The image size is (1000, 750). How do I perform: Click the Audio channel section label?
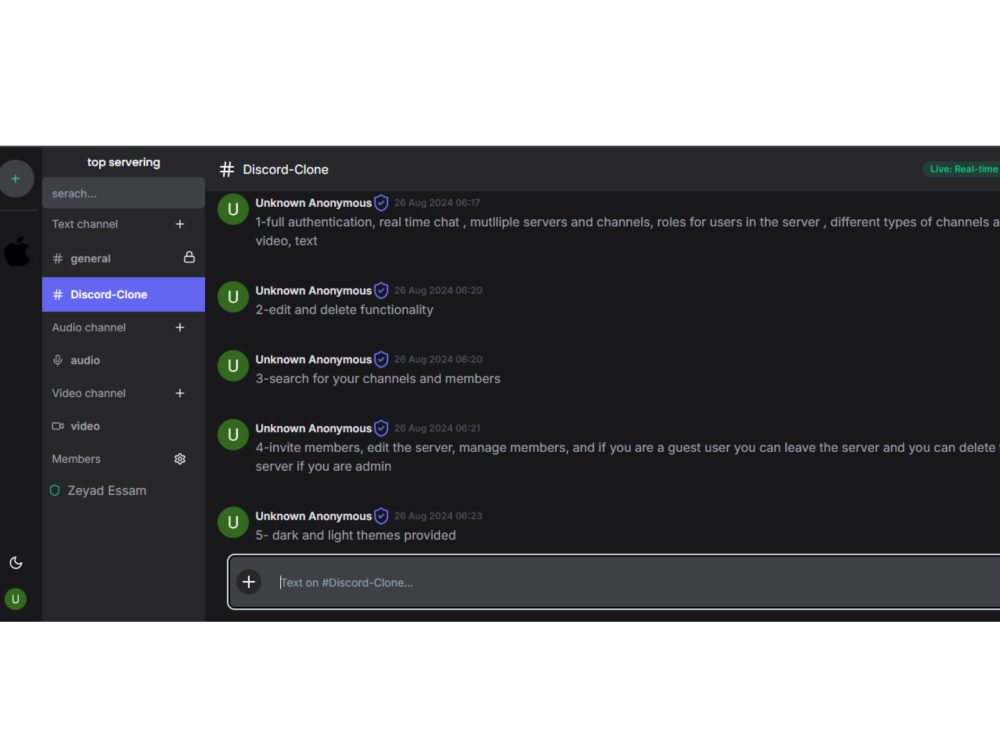tap(89, 327)
